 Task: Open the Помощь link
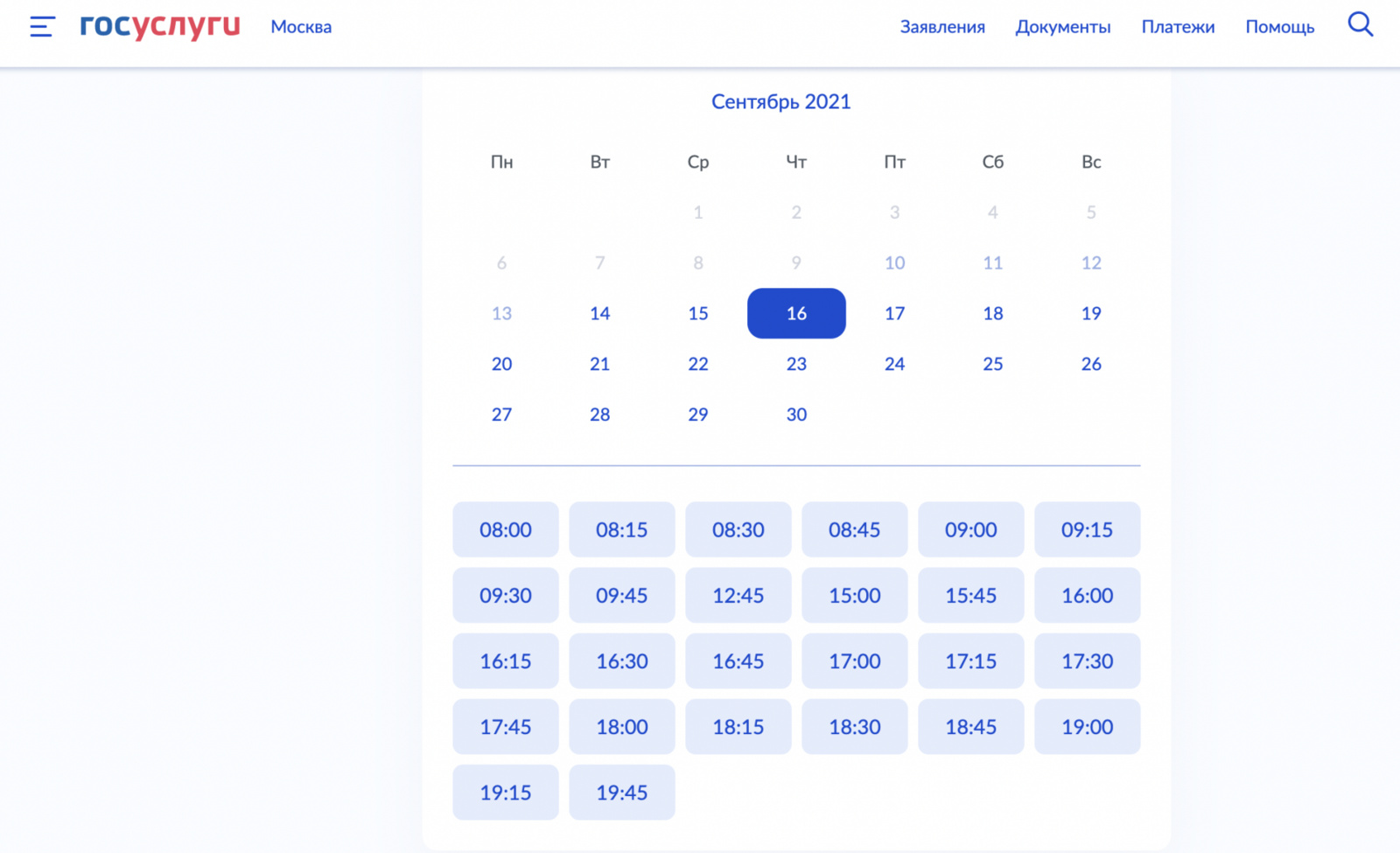[x=1280, y=27]
